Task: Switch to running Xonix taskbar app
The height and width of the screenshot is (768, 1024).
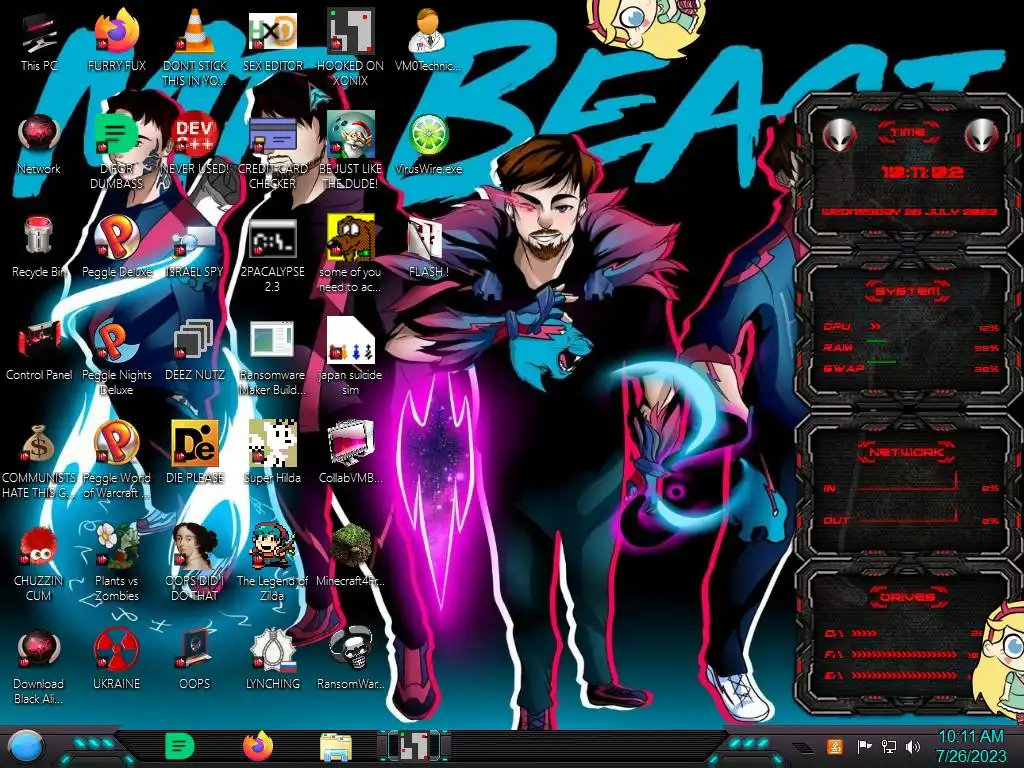Action: (414, 746)
